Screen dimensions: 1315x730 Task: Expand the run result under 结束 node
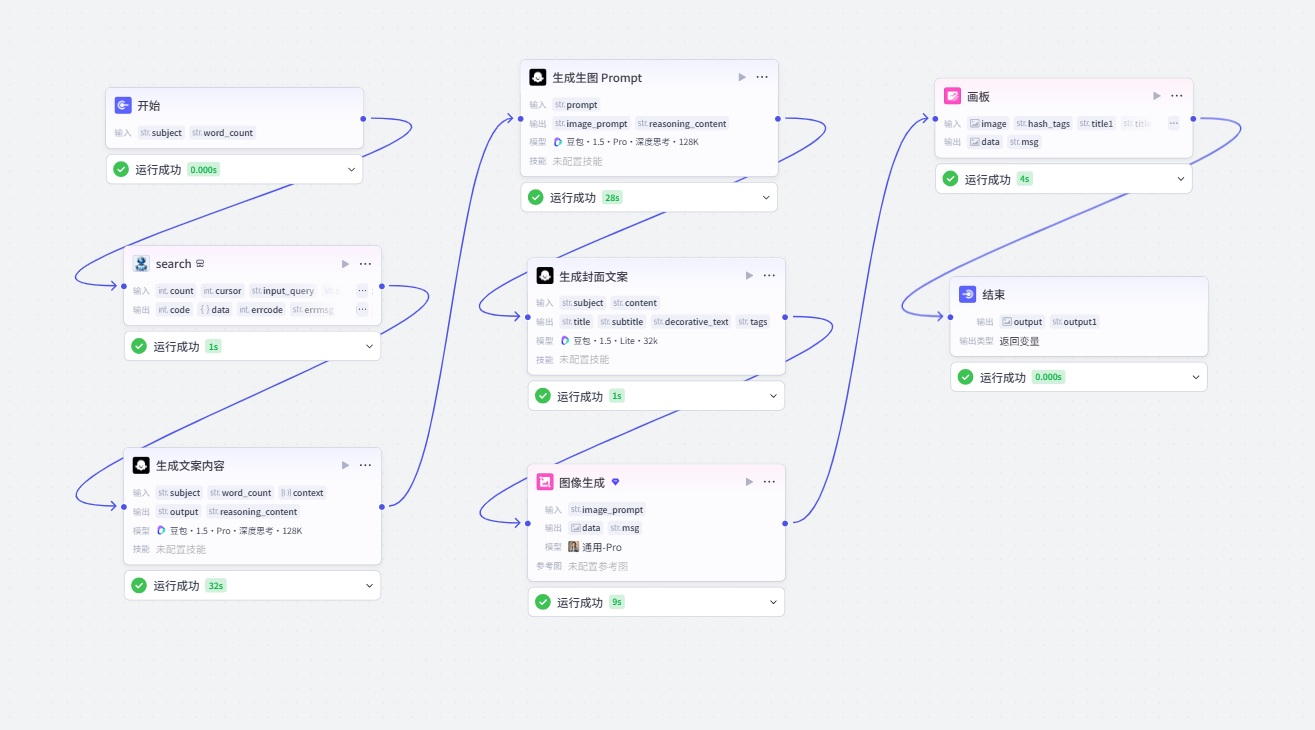point(1196,377)
